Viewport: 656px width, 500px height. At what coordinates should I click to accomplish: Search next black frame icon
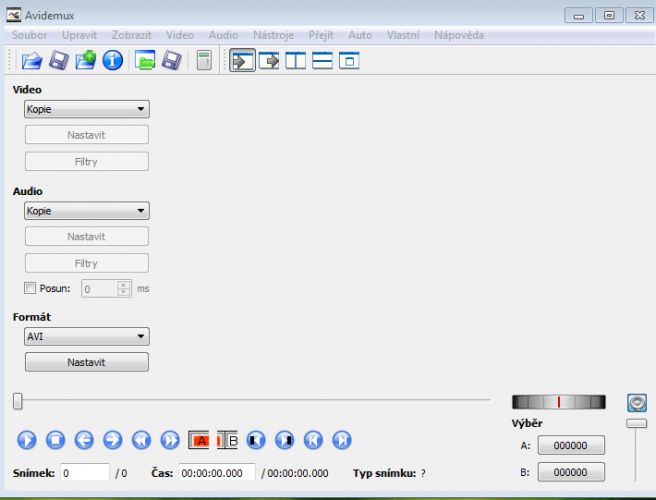click(284, 440)
